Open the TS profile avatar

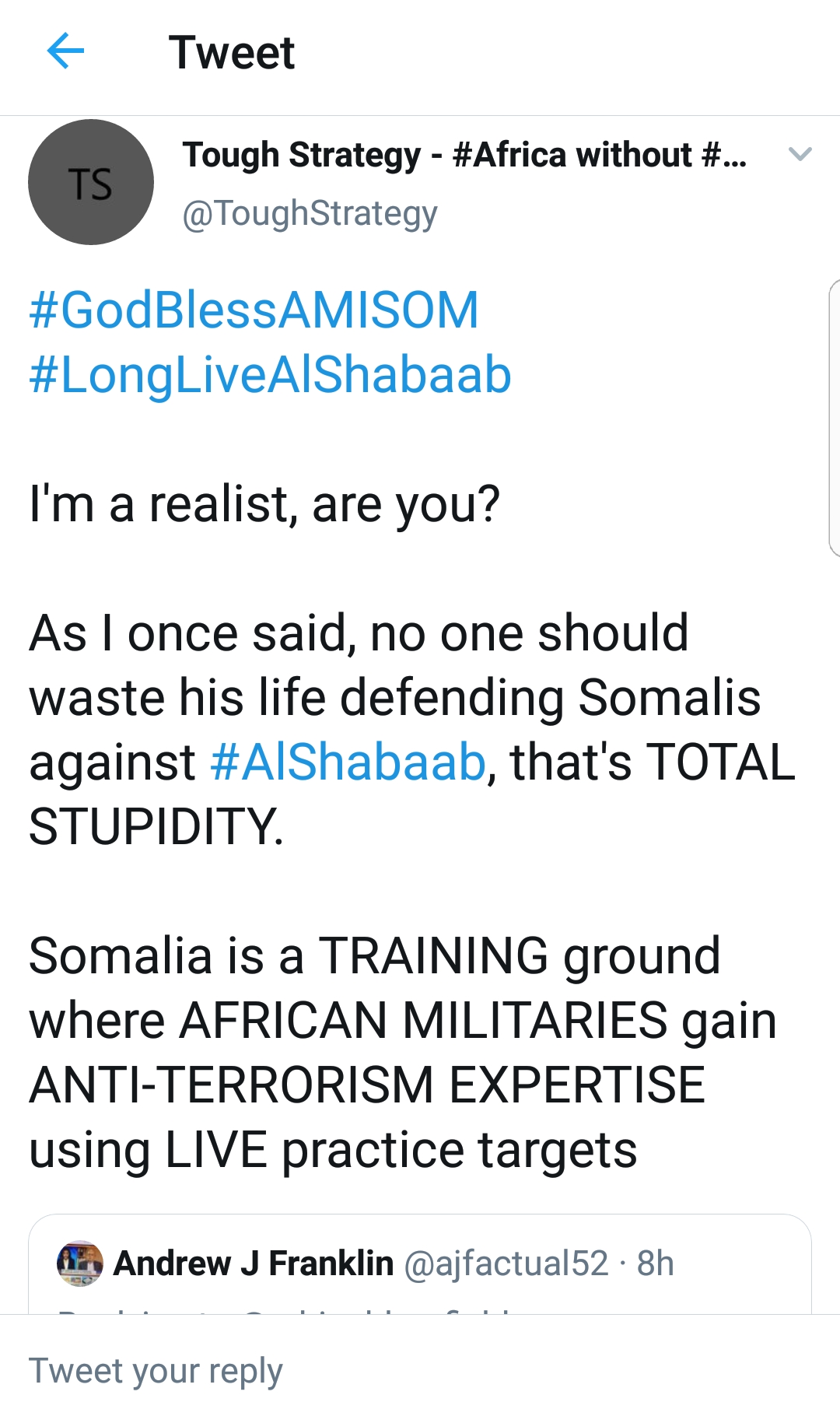pyautogui.click(x=91, y=182)
